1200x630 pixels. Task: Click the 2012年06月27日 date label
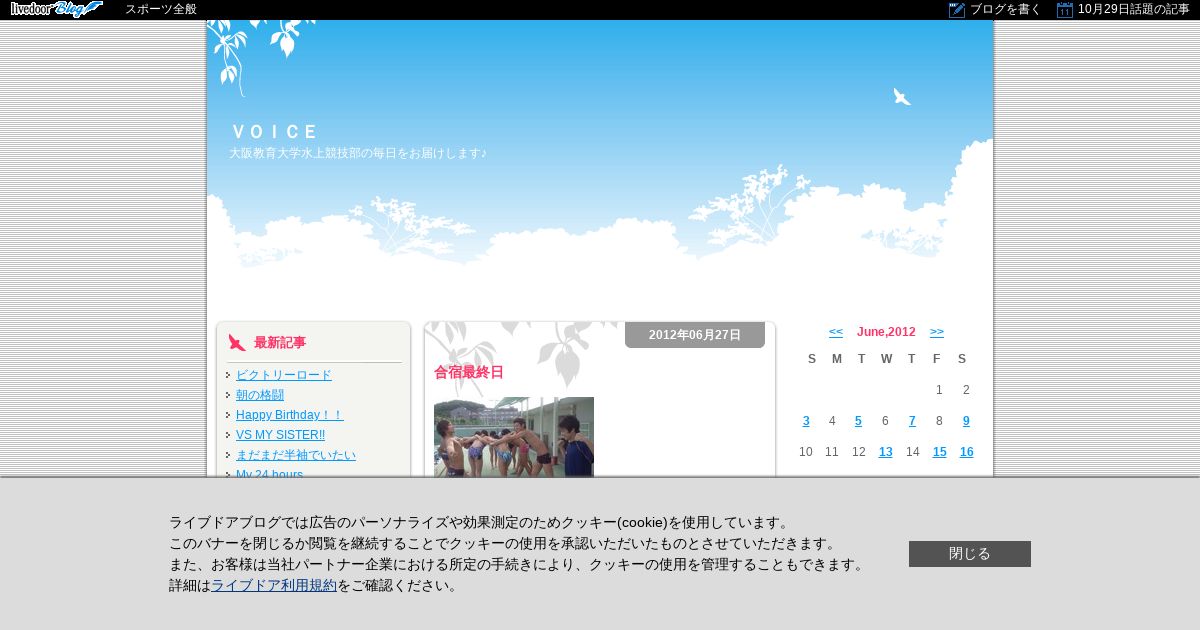coord(695,335)
